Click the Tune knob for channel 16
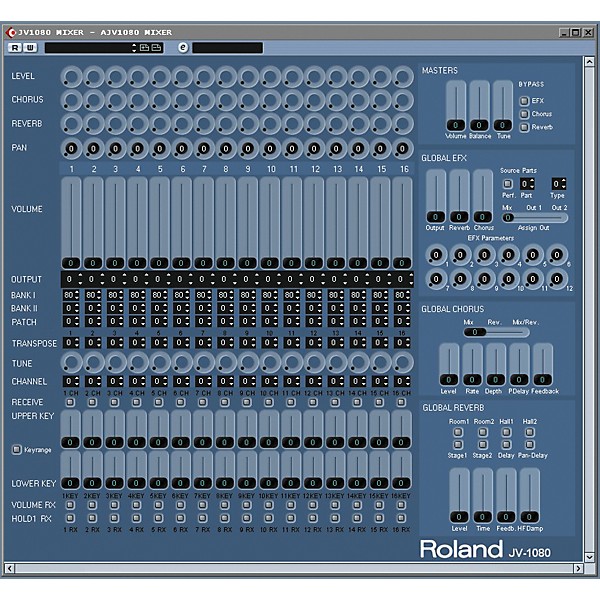Viewport: 600px width, 600px height. (x=402, y=362)
